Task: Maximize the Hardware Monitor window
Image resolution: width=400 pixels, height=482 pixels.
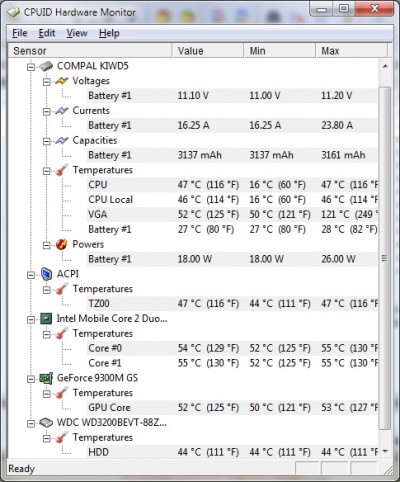Action: (x=344, y=9)
